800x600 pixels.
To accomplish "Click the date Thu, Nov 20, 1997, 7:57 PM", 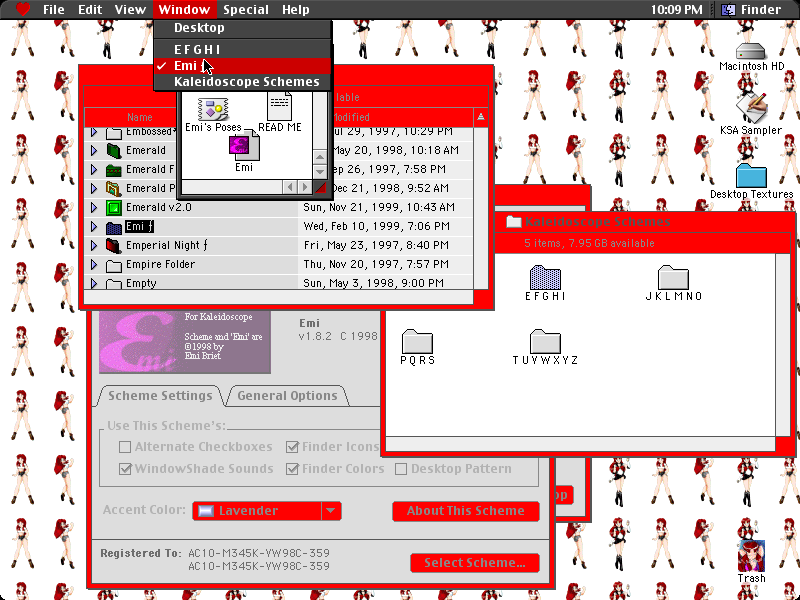I will click(x=376, y=264).
